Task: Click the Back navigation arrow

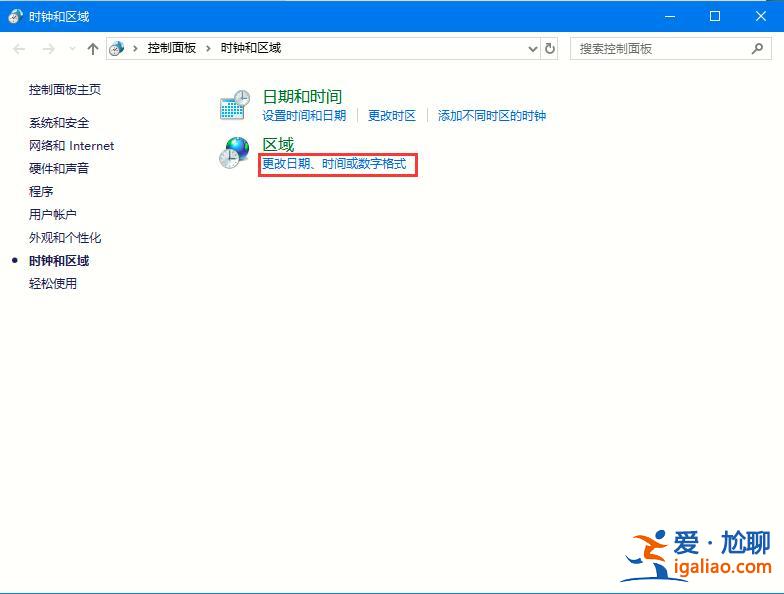Action: point(19,48)
